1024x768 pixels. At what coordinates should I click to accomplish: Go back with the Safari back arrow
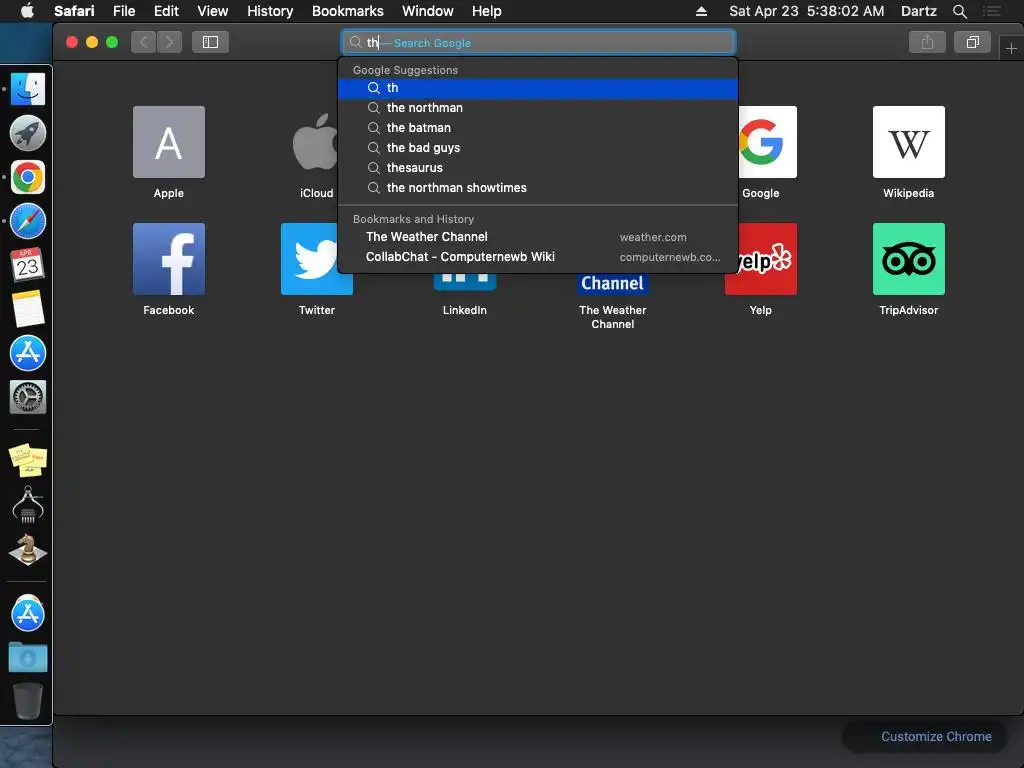pos(144,42)
